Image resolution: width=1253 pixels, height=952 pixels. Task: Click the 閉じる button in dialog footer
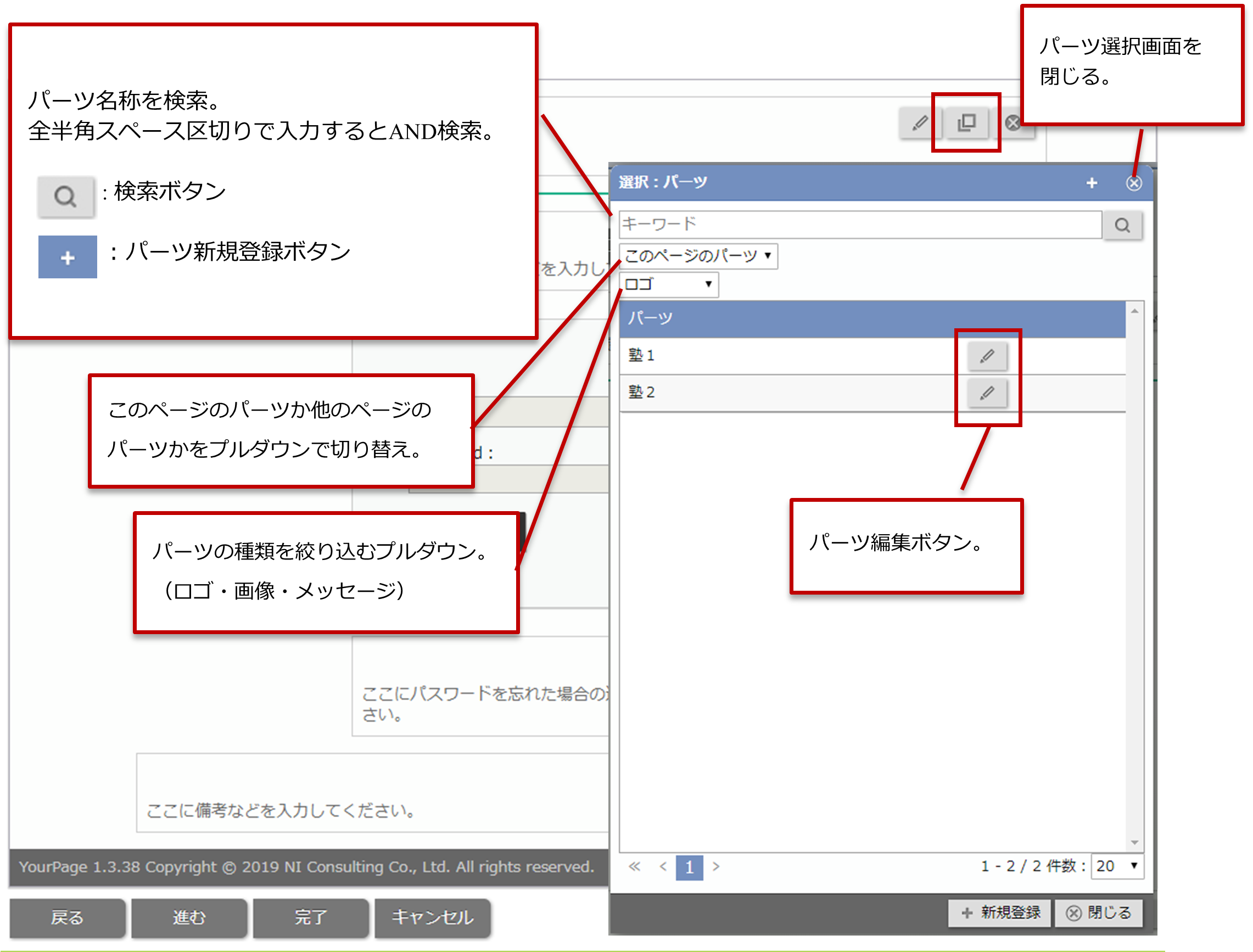[1098, 913]
